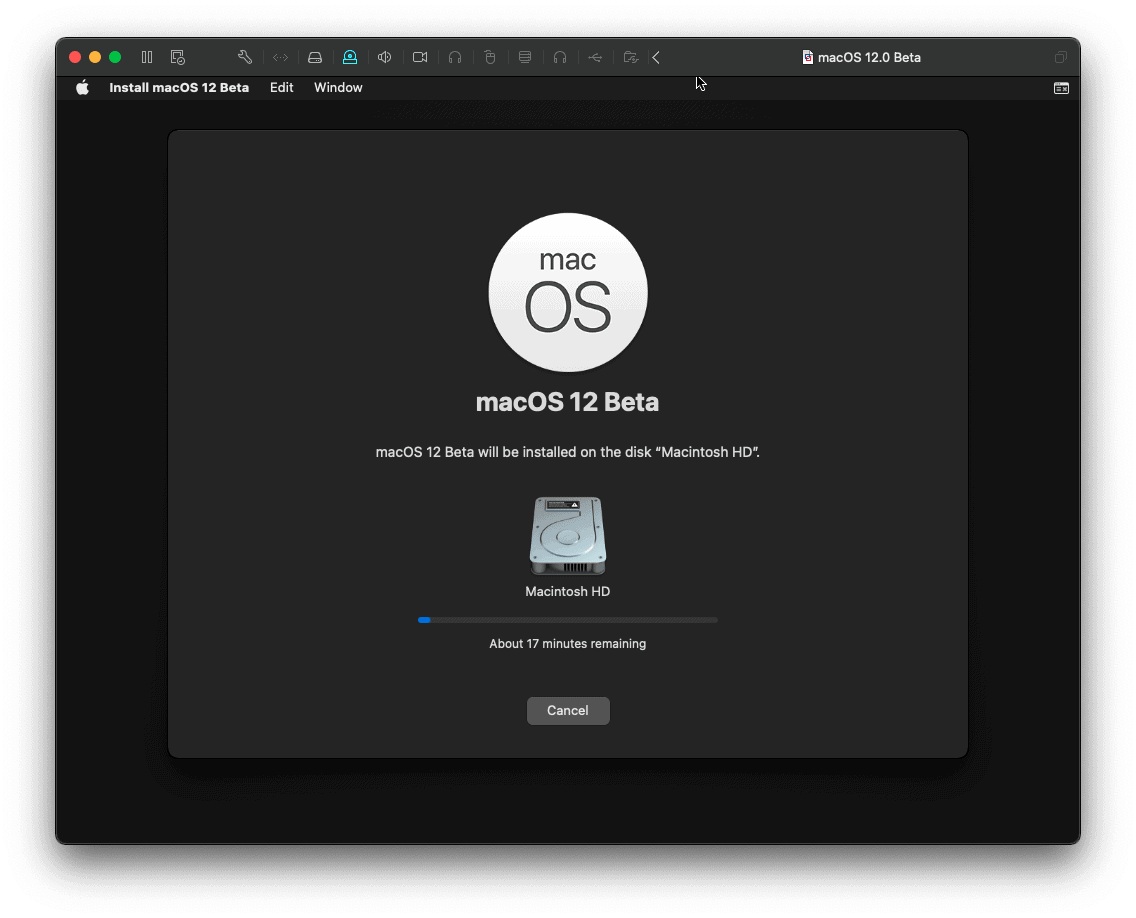Click the text stating installation on the disk "Macintosh HD"

tap(568, 452)
